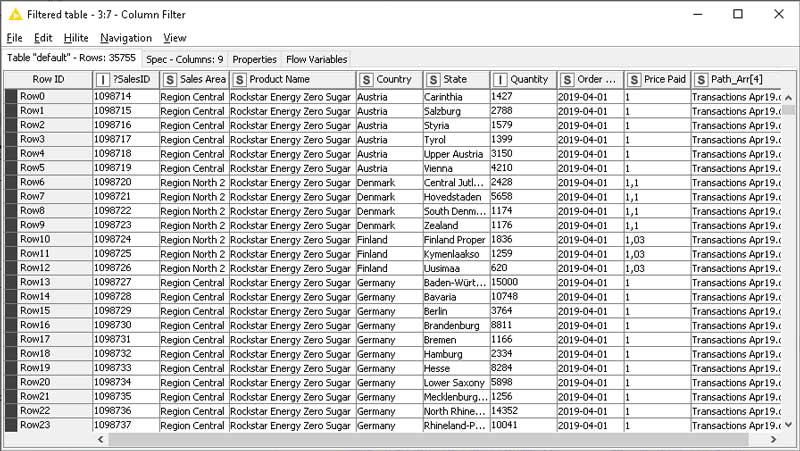
Task: Click the Hovedstaden state cell
Action: pyautogui.click(x=456, y=196)
